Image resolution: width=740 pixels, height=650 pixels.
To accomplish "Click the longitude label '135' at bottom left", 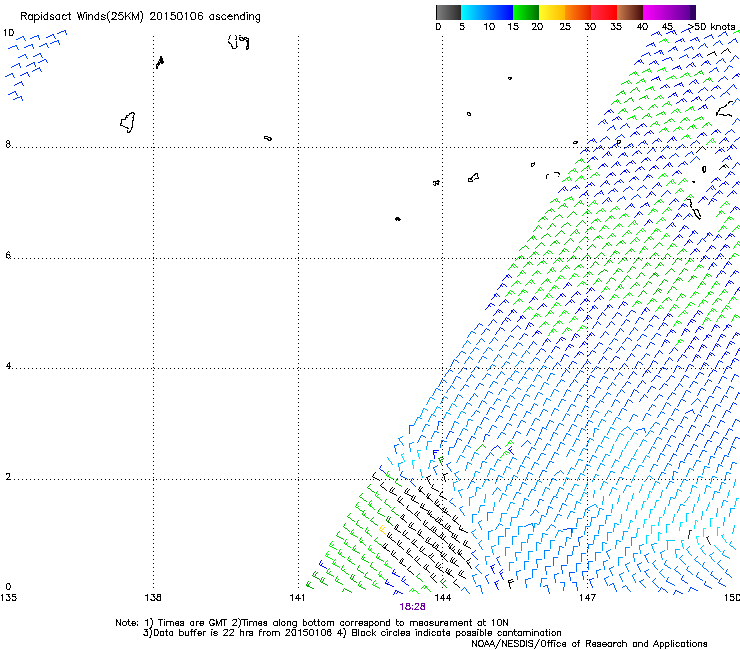I will (x=8, y=598).
